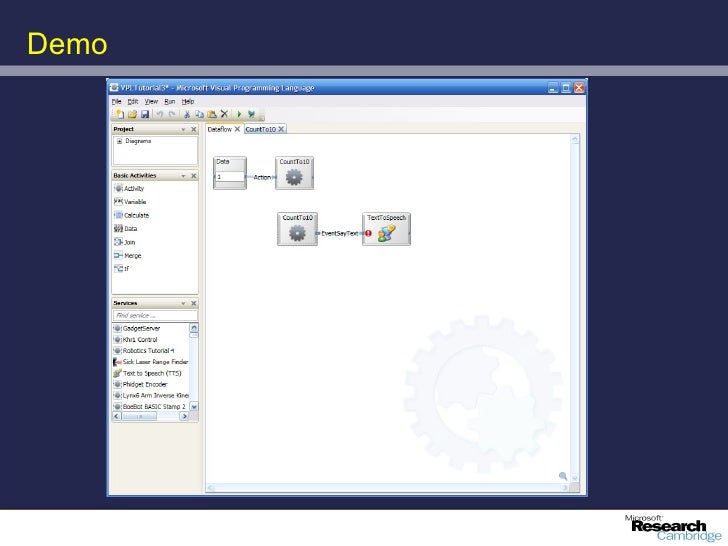The image size is (728, 546).
Task: Redo the action in the toolbar
Action: (172, 114)
